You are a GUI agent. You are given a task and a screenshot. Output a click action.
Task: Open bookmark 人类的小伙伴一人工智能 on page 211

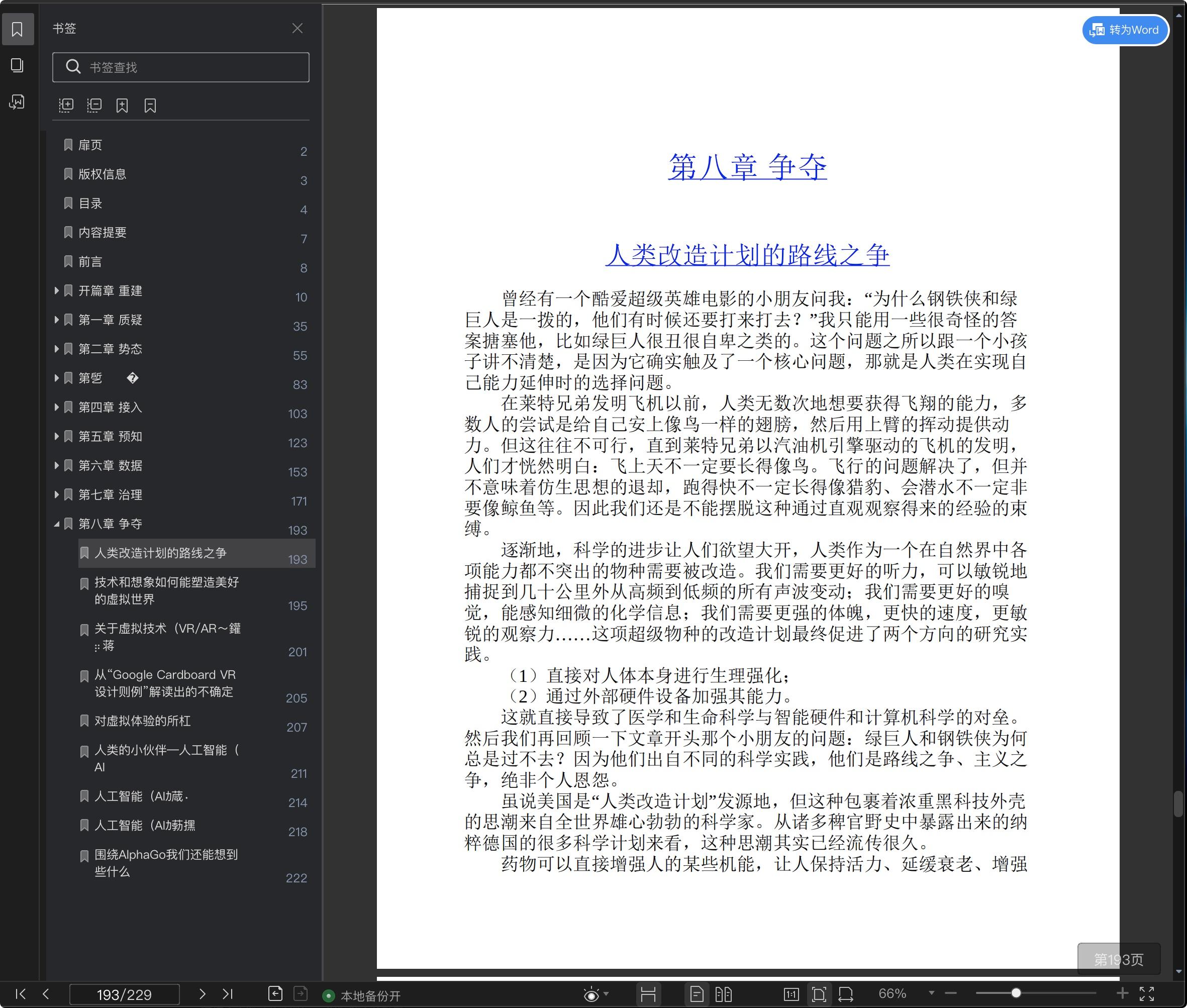point(166,759)
